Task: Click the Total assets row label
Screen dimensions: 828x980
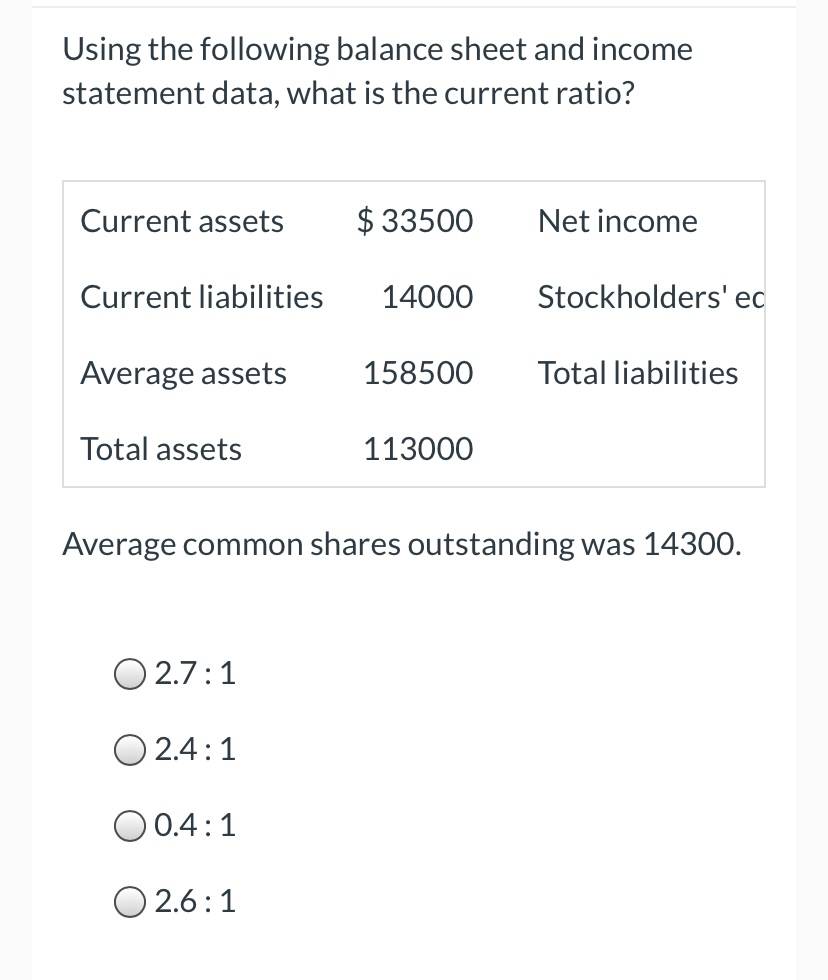Action: tap(161, 449)
